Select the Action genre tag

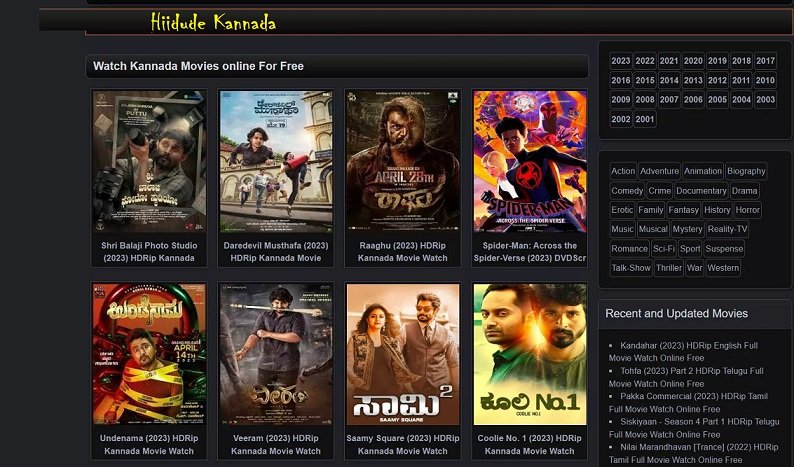coord(623,171)
